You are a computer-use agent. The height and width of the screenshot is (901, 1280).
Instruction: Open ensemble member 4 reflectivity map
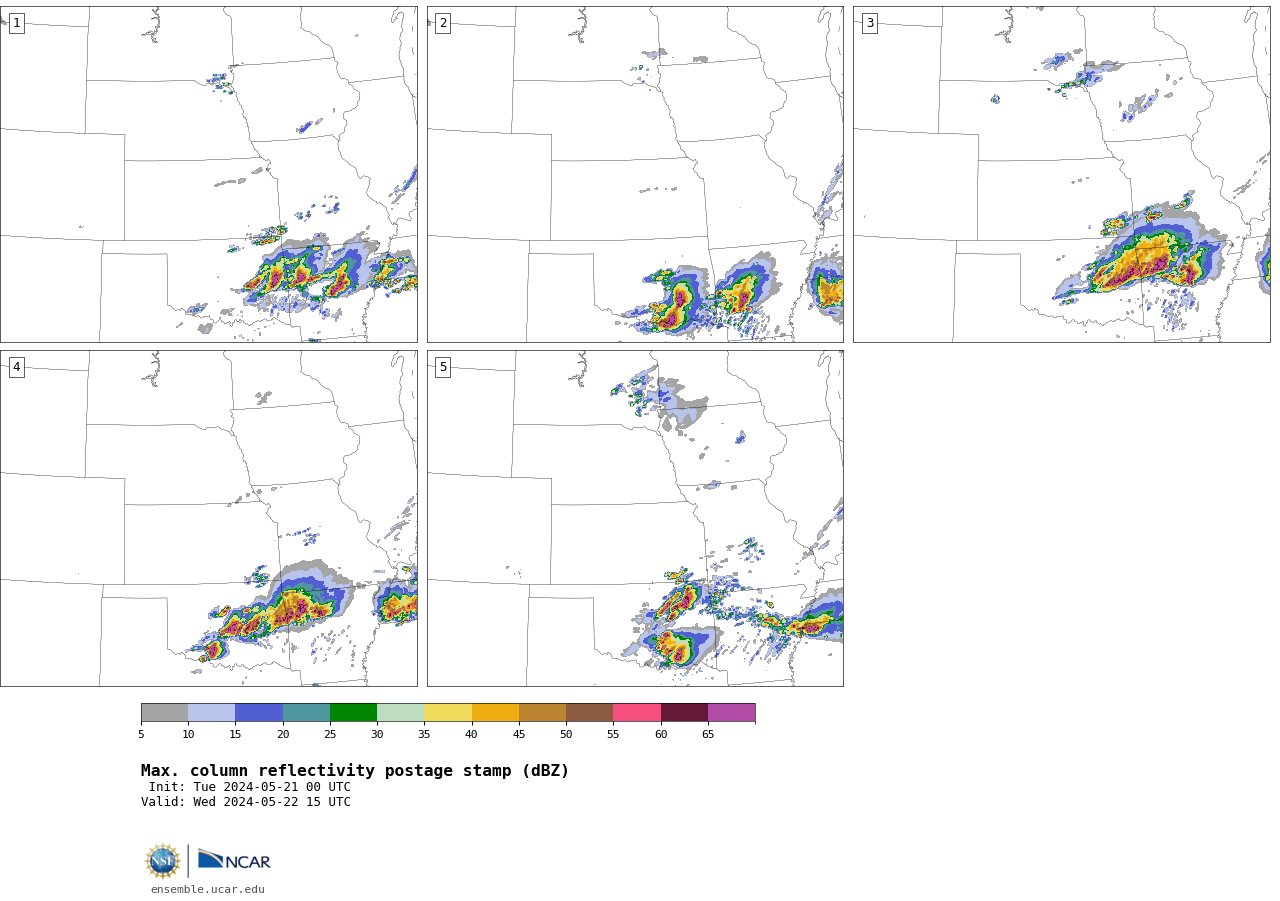pyautogui.click(x=208, y=518)
